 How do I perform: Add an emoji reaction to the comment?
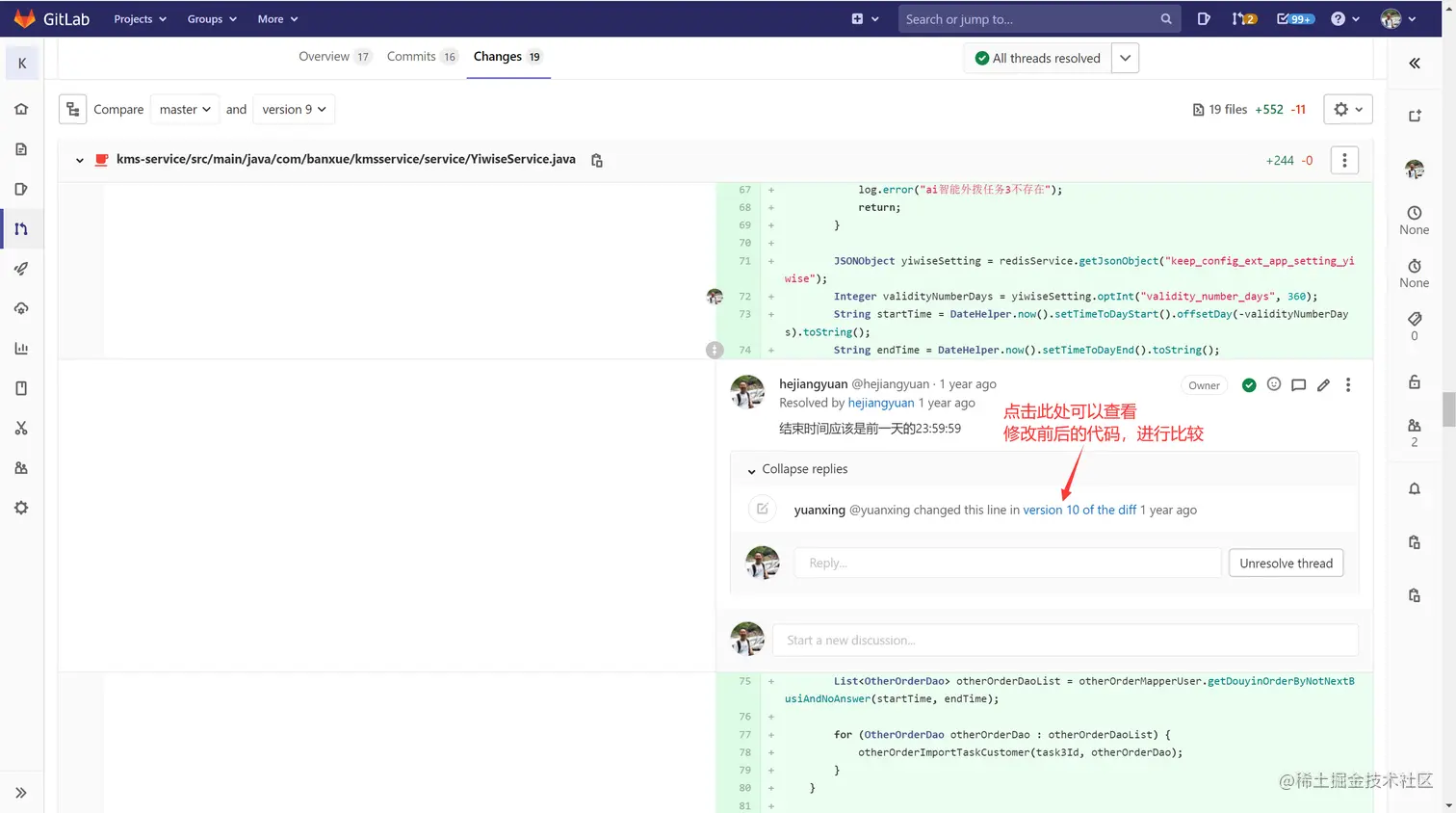[1274, 384]
